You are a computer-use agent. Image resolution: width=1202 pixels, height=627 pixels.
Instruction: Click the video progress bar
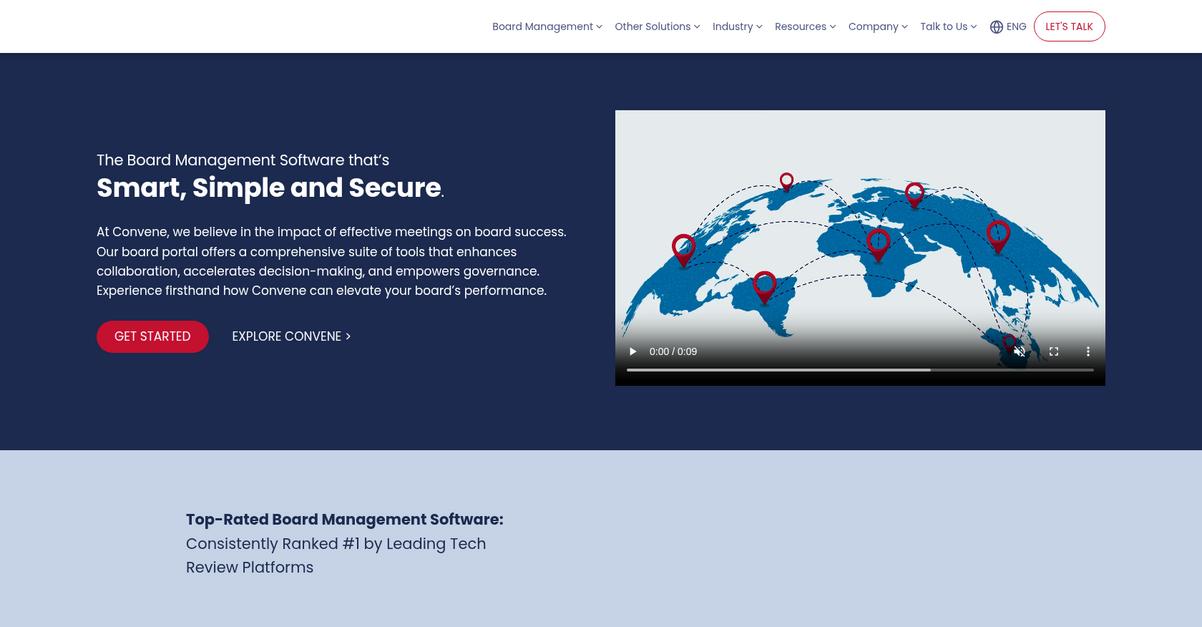(x=860, y=370)
